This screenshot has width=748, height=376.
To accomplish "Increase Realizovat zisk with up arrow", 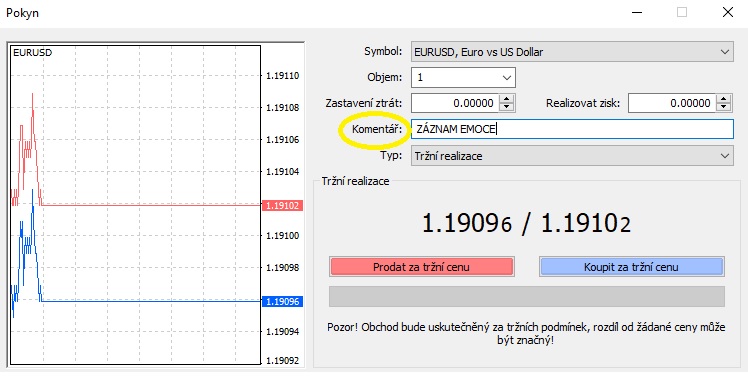I will pyautogui.click(x=724, y=99).
